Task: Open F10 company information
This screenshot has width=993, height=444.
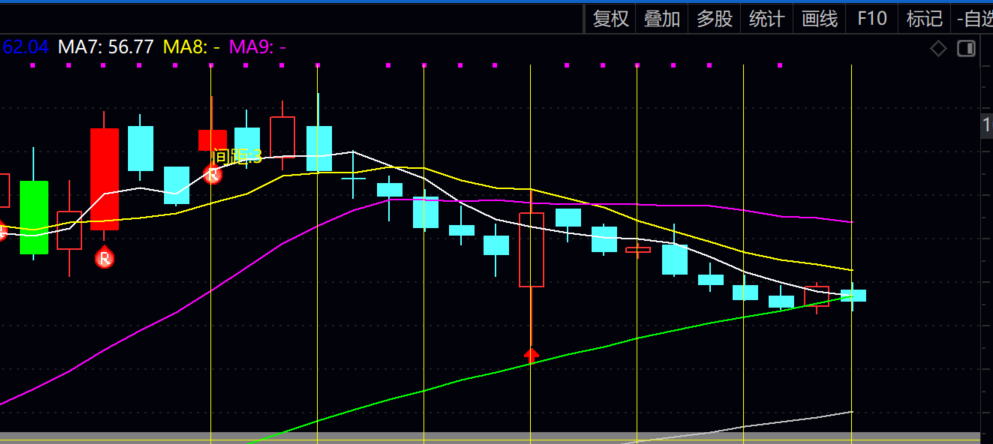Action: (872, 18)
